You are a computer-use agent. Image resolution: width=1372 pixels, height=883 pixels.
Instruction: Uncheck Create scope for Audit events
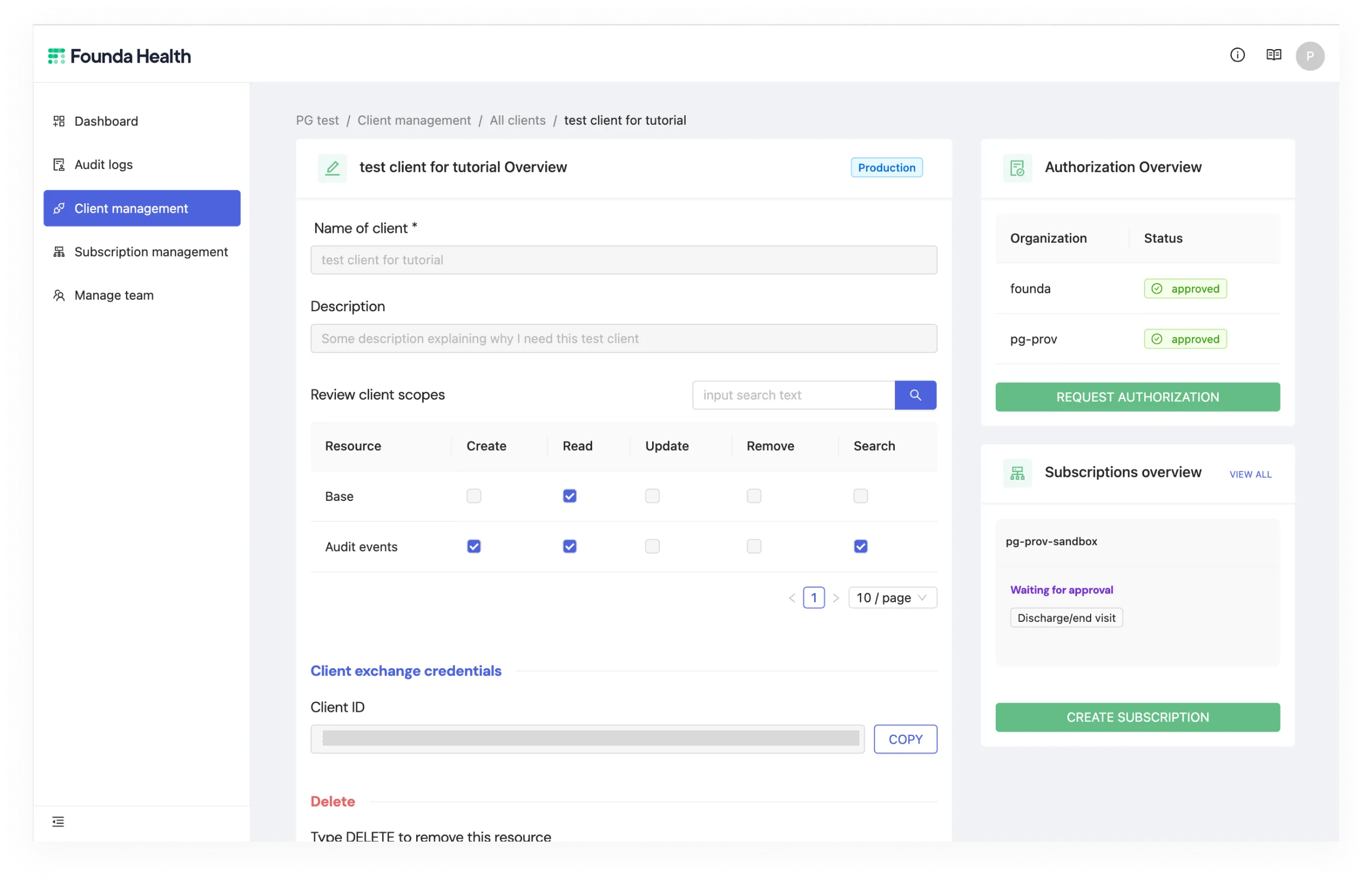[474, 547]
